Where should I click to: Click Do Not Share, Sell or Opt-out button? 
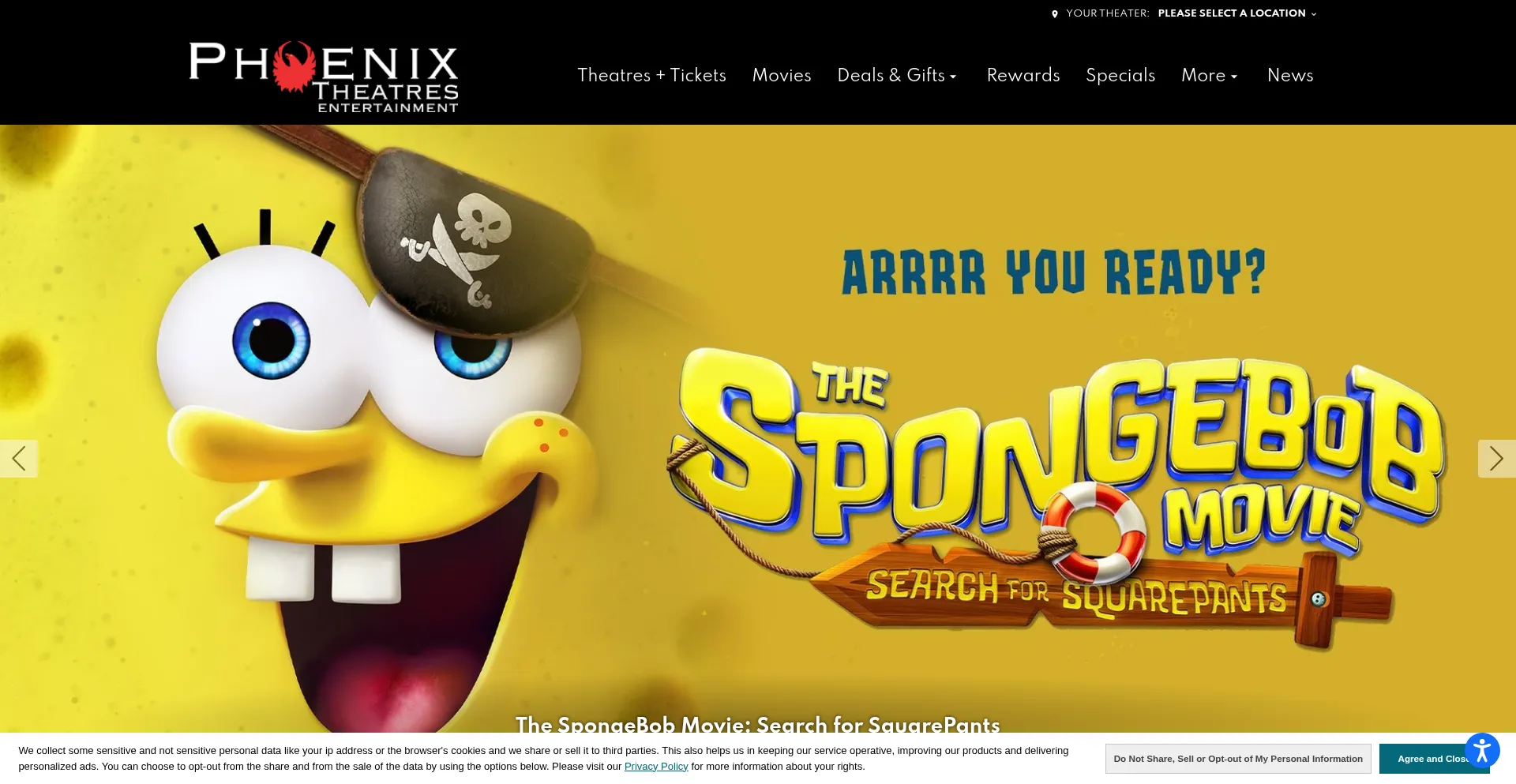[1238, 759]
